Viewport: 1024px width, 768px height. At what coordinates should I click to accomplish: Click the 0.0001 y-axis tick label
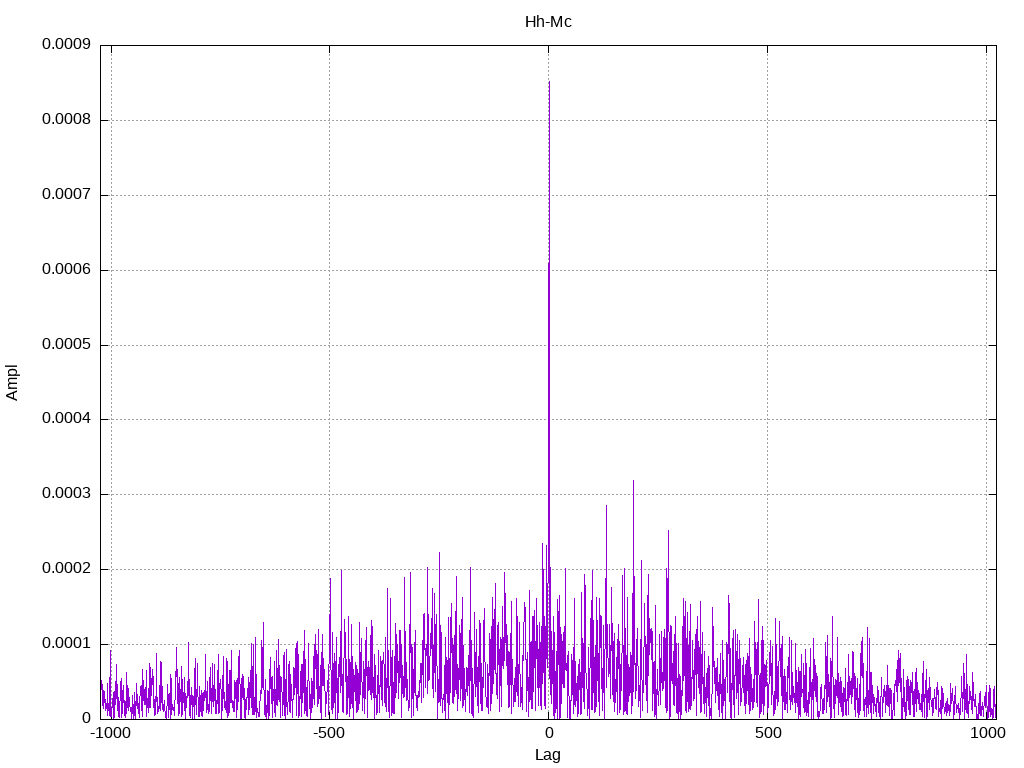pyautogui.click(x=66, y=644)
